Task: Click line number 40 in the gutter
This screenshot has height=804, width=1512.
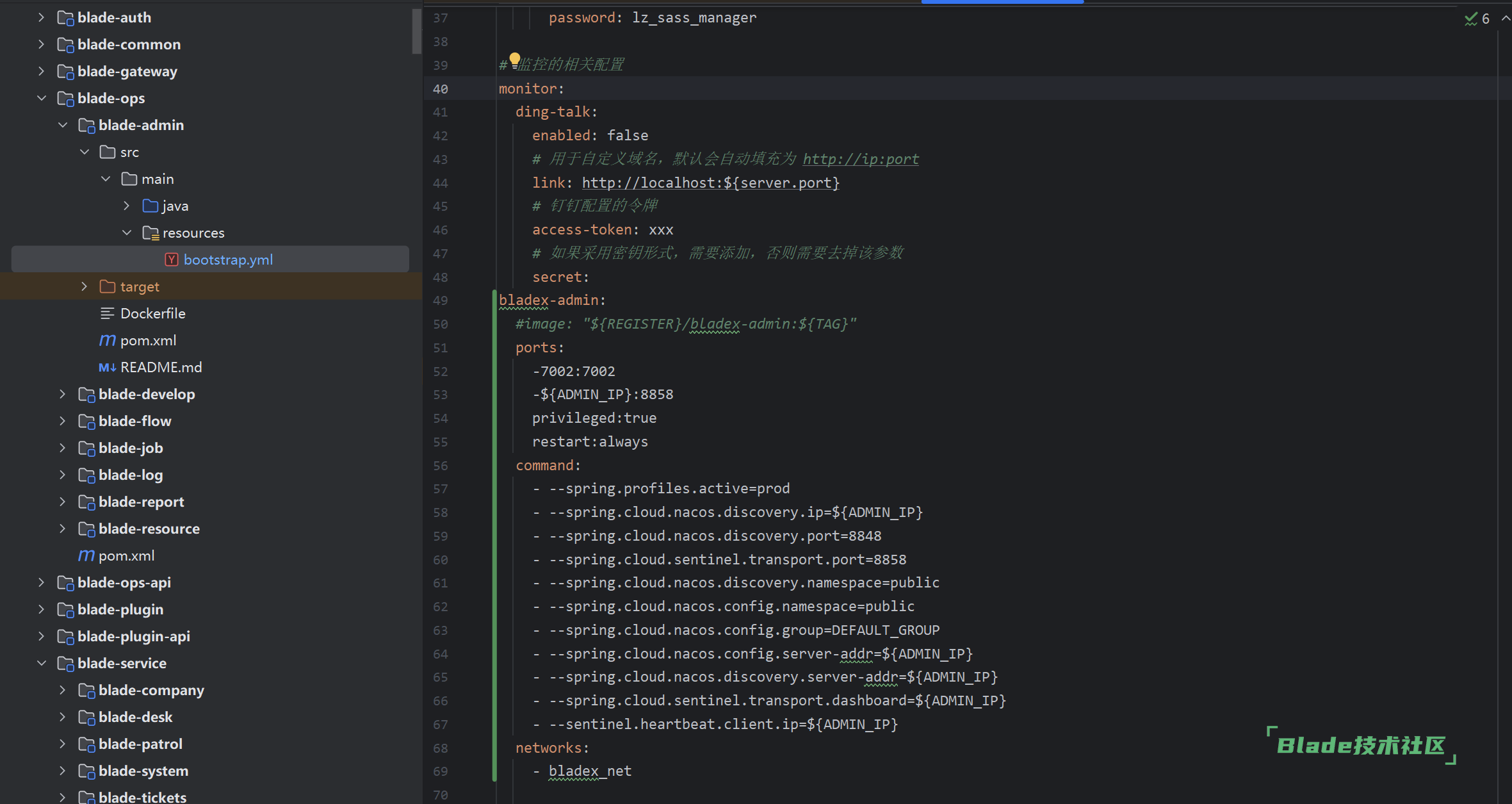Action: point(441,89)
